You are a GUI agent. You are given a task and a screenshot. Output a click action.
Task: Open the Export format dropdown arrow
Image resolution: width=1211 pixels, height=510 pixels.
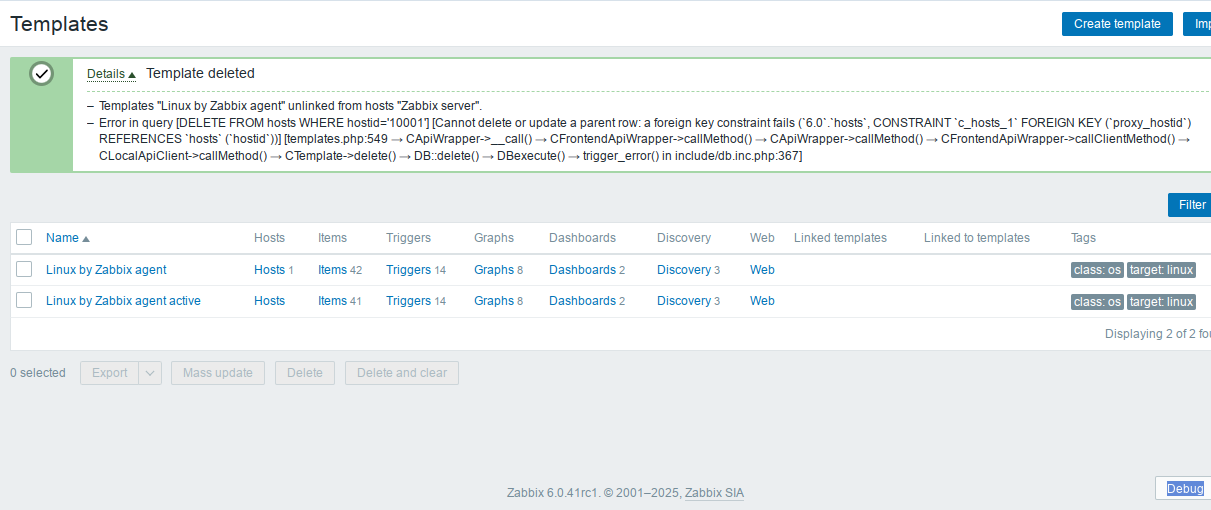pyautogui.click(x=150, y=373)
